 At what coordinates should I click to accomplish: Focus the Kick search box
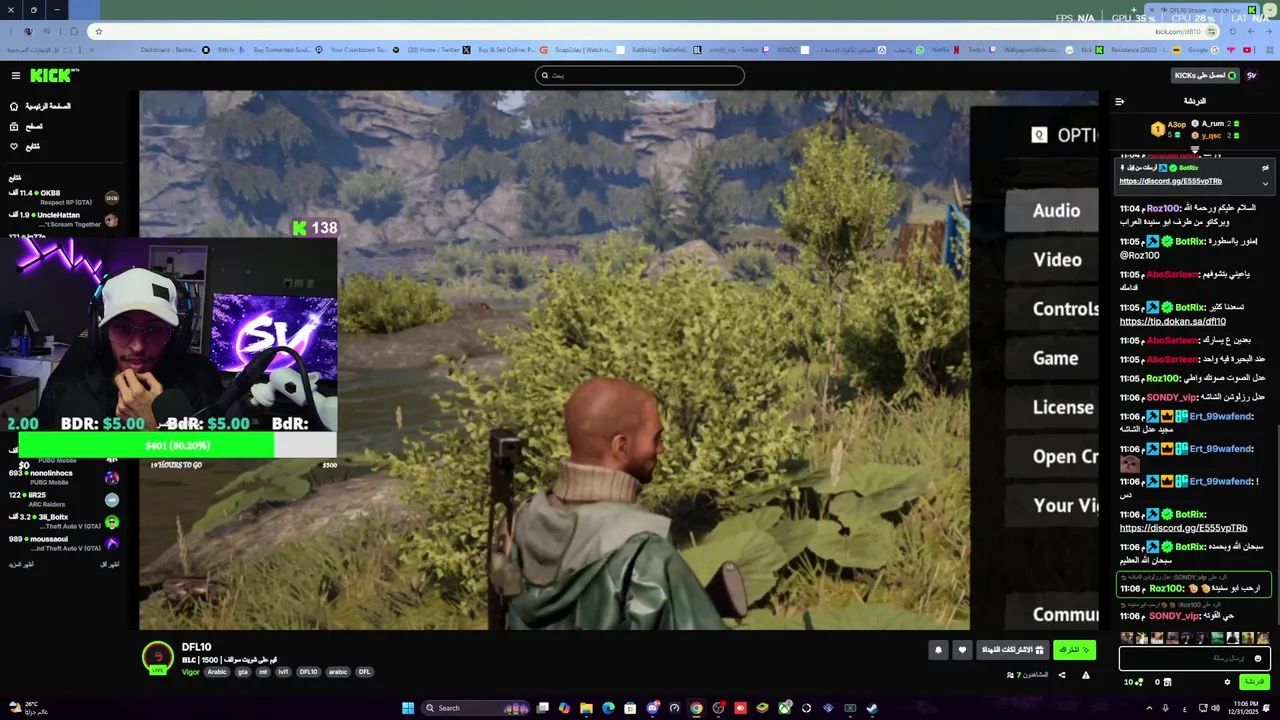click(640, 75)
